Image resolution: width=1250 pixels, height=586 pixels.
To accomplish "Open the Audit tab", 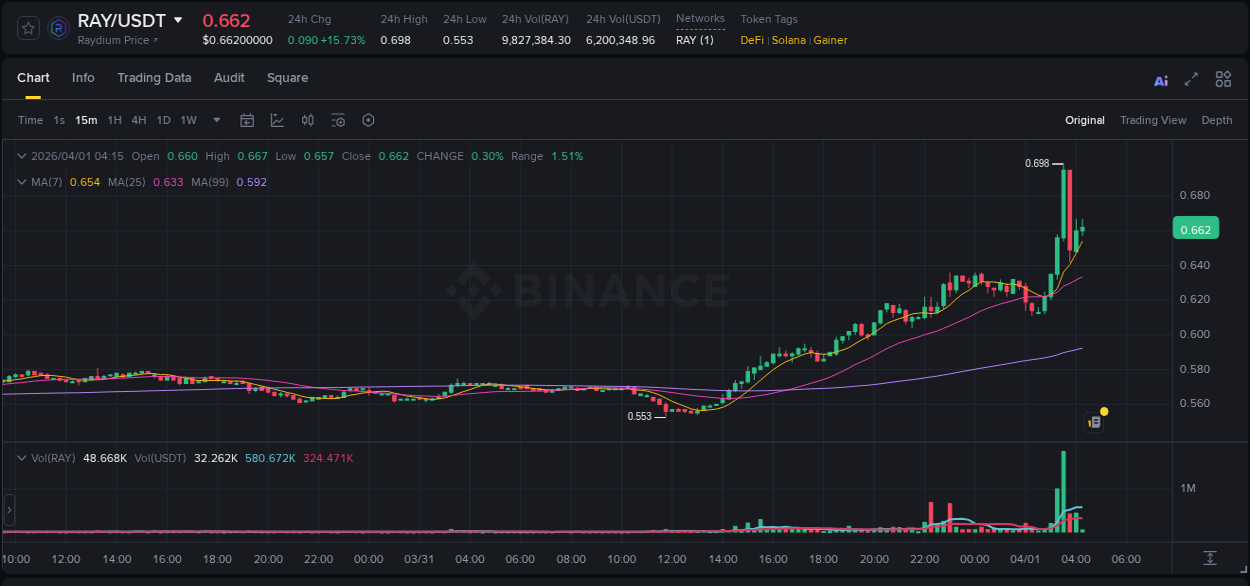I will [x=229, y=78].
